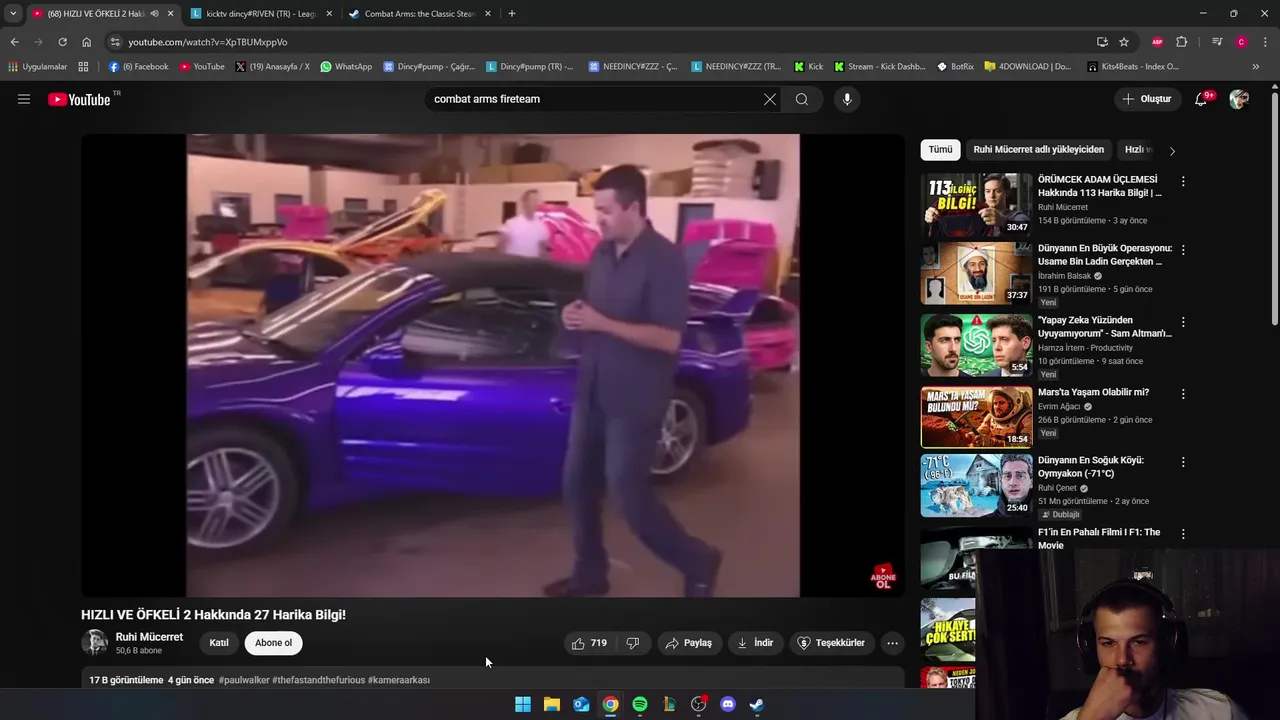Open Ruhi Mücerret channel avatar
The width and height of the screenshot is (1280, 720).
pos(94,643)
